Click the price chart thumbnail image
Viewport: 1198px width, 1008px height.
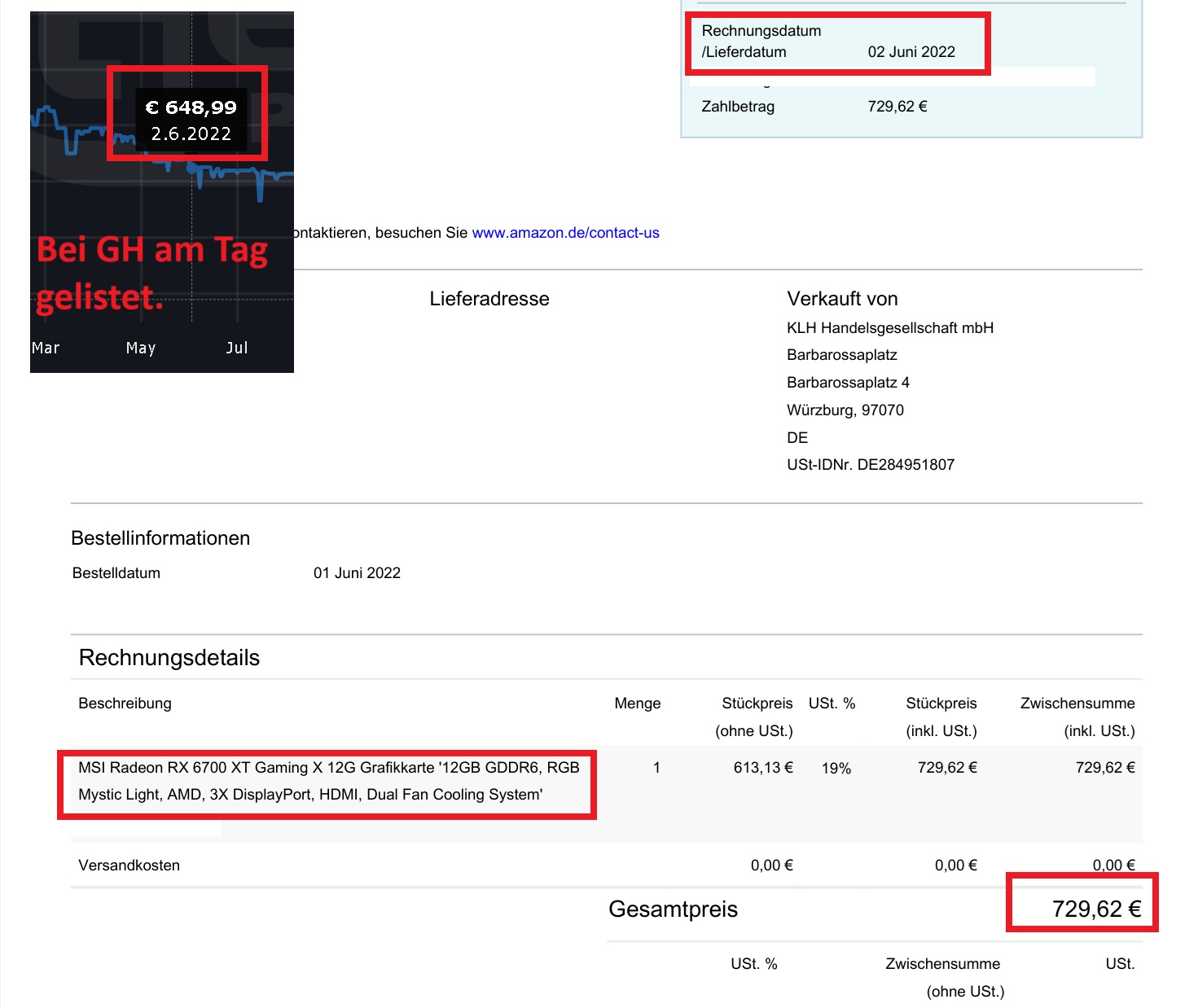pos(162,192)
